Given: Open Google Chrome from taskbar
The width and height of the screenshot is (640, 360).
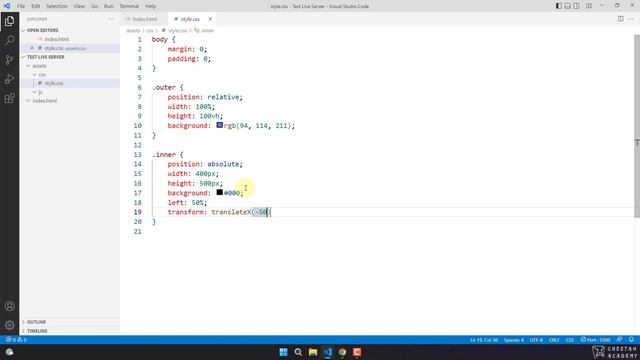Looking at the screenshot, I should tap(342, 352).
